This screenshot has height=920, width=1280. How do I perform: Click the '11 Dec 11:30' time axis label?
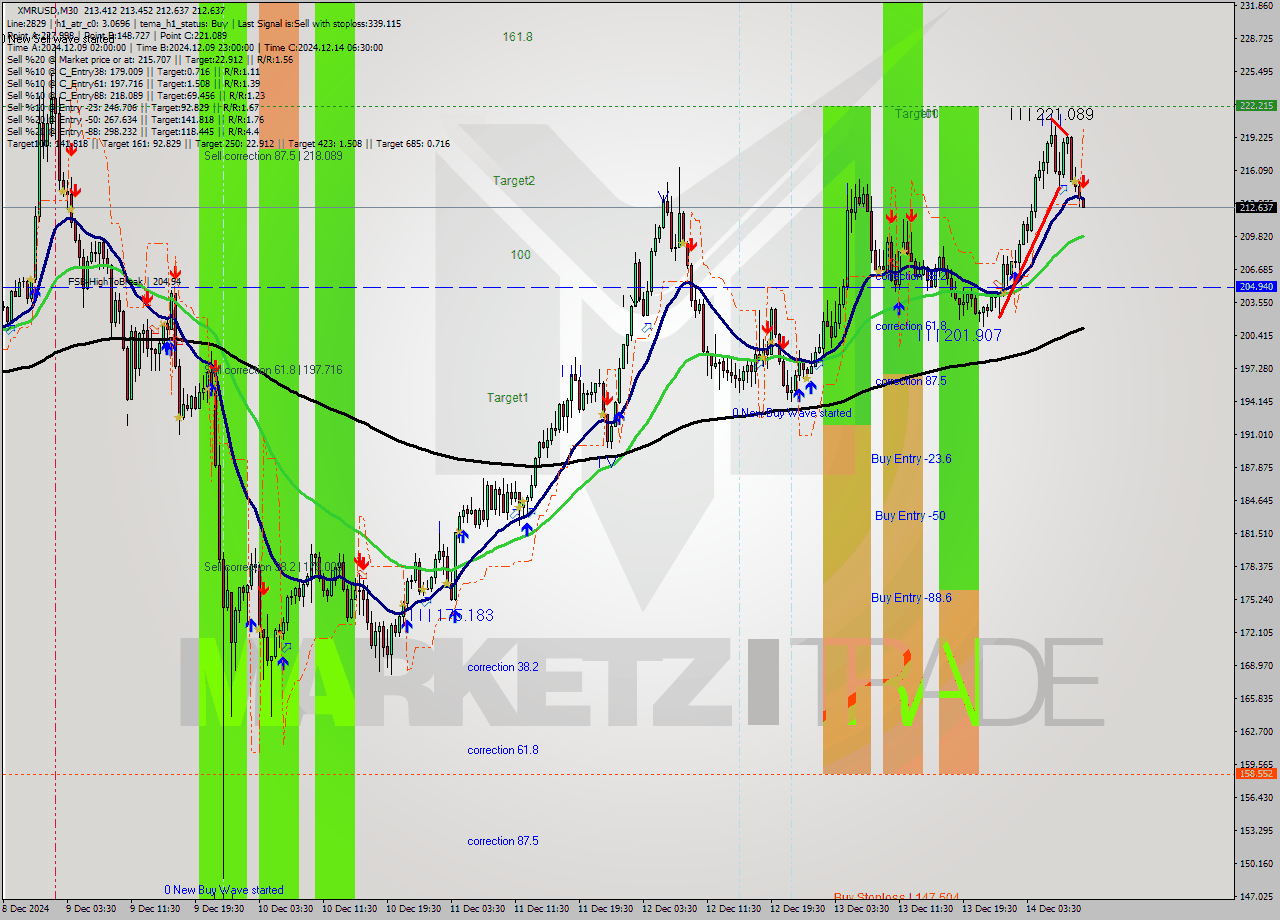pos(542,909)
